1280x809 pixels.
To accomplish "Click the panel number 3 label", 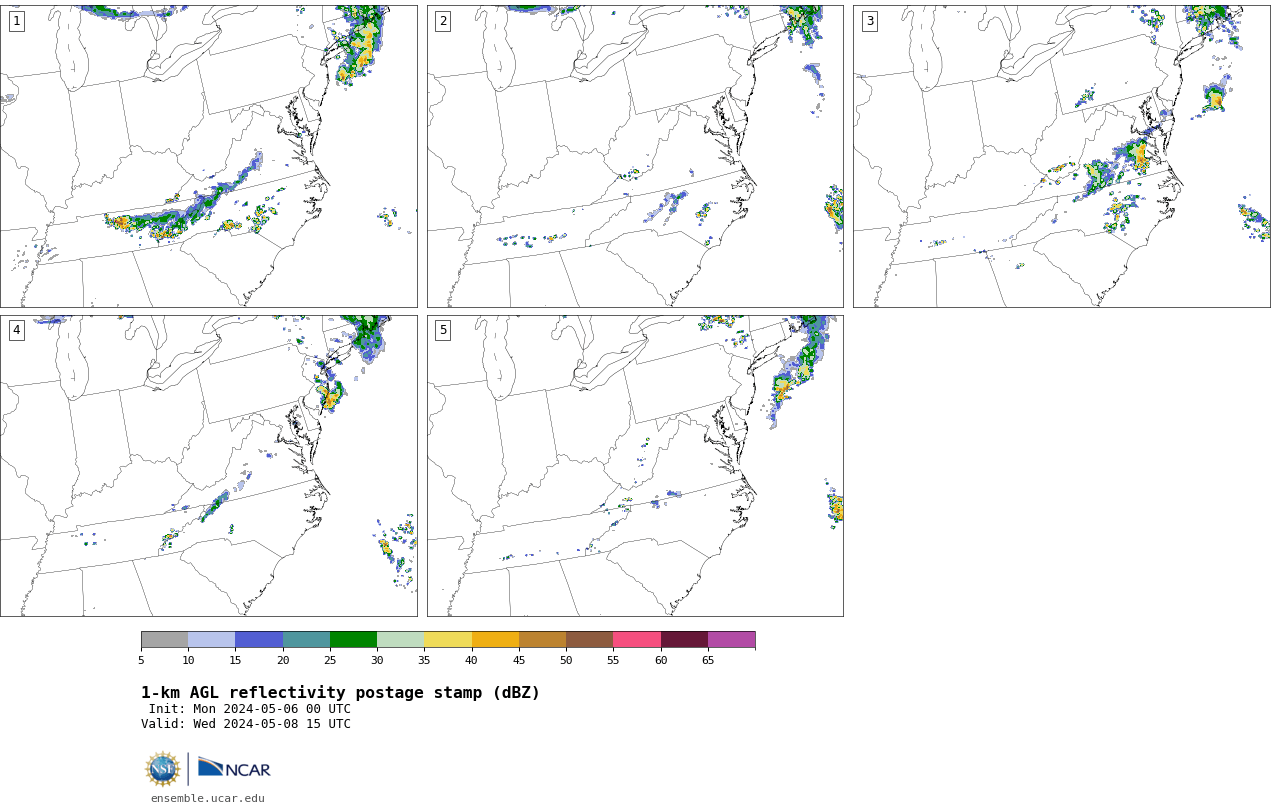I will point(869,21).
